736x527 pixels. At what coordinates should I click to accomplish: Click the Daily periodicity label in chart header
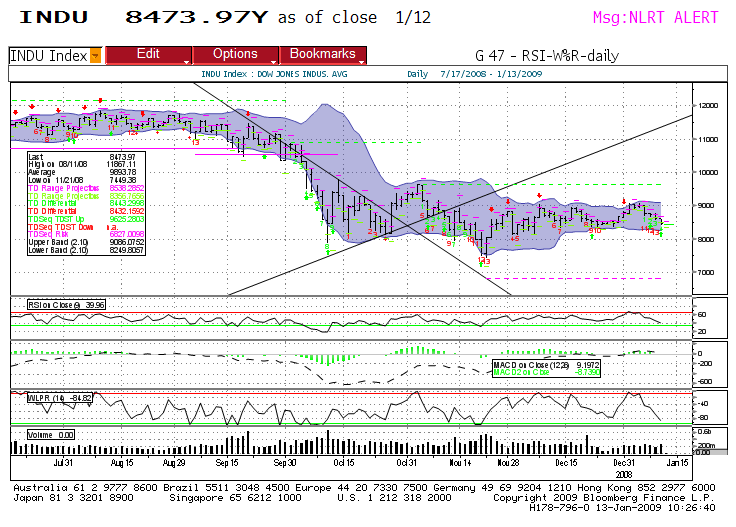(417, 74)
